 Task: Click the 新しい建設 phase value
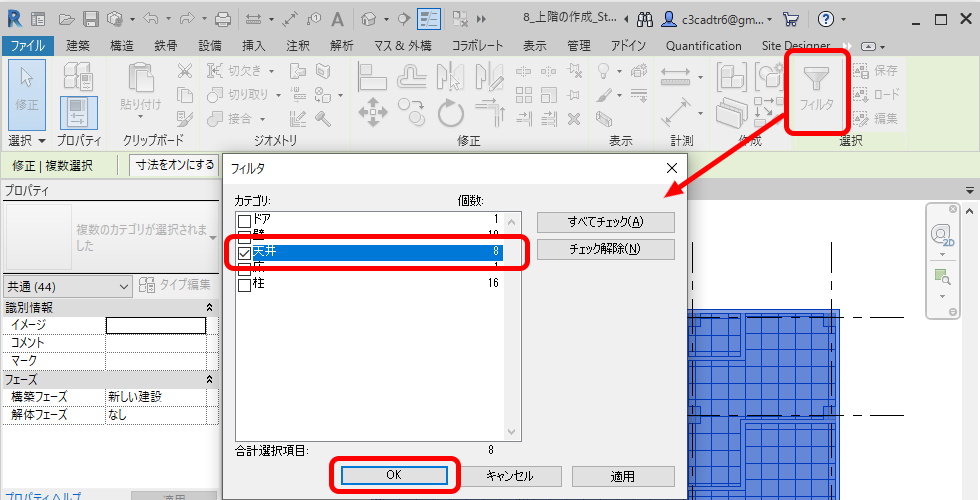pyautogui.click(x=156, y=397)
